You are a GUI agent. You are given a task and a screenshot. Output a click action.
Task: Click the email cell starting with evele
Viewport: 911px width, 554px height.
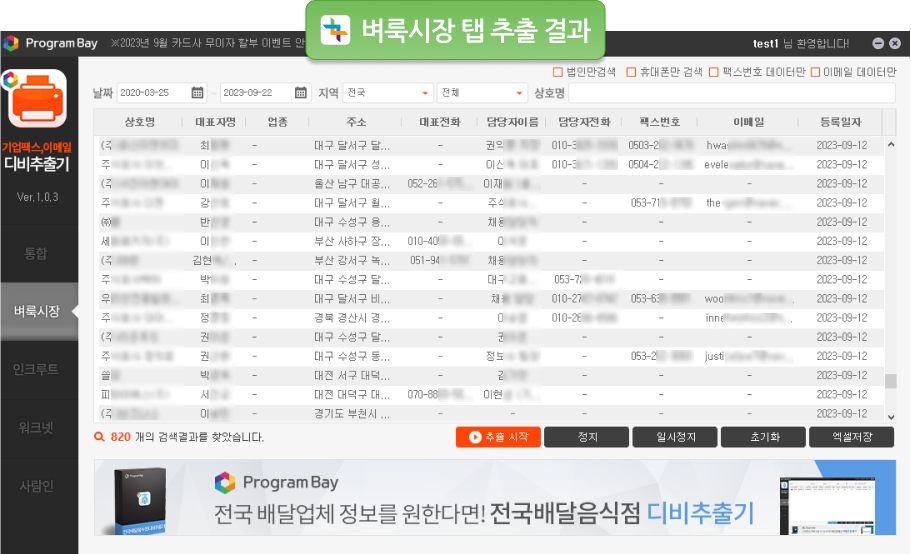click(748, 164)
